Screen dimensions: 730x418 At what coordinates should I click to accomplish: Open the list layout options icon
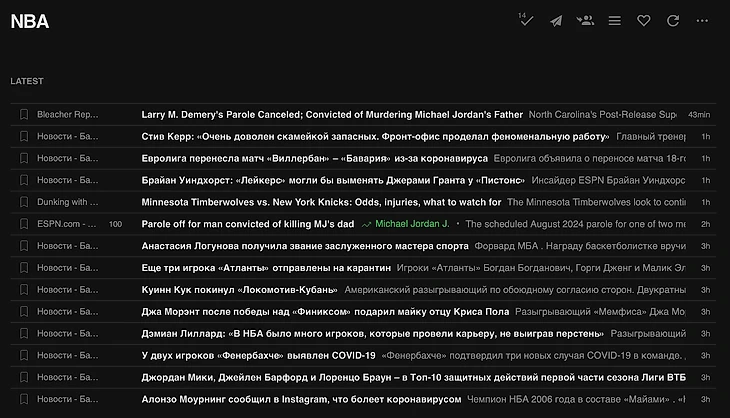tap(615, 21)
